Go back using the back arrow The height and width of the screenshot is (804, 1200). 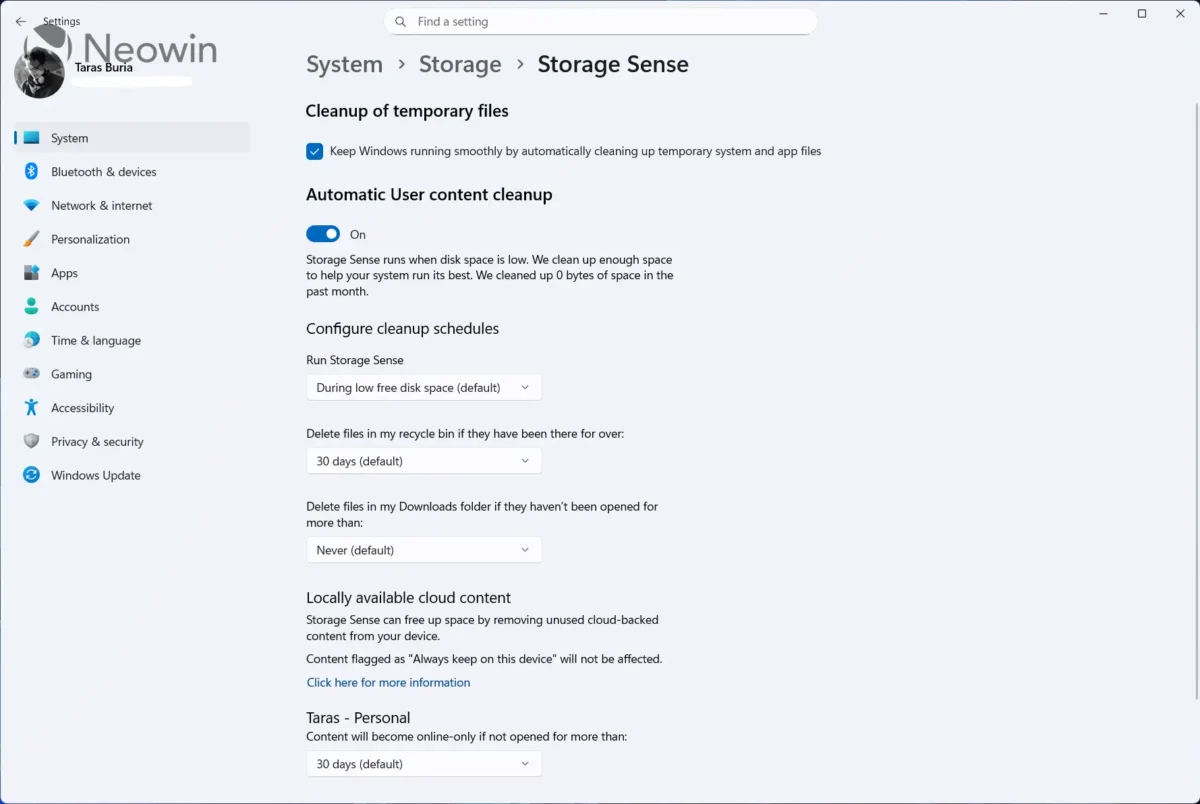pyautogui.click(x=20, y=20)
